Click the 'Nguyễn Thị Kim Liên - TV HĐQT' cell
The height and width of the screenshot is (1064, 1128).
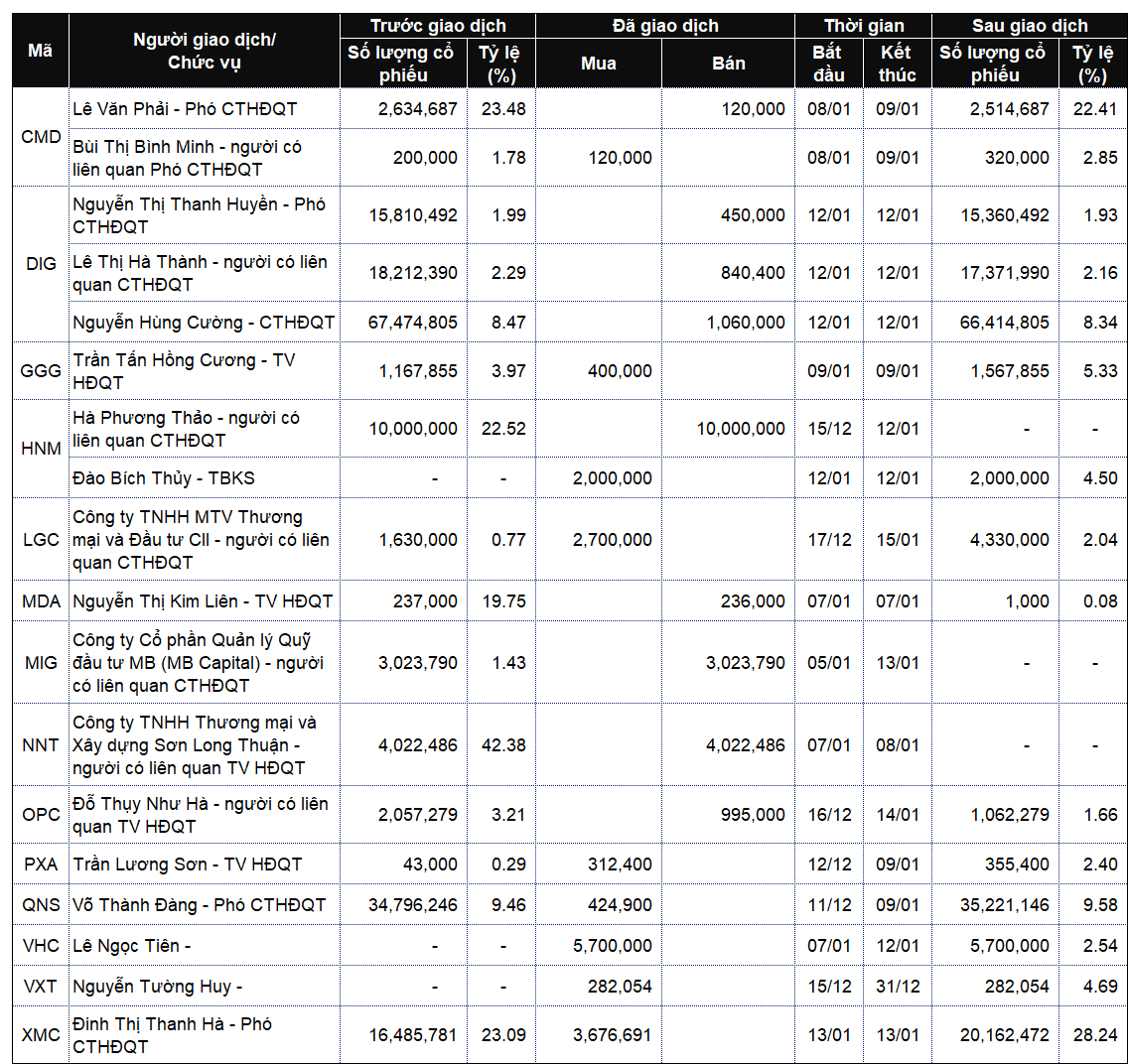click(x=203, y=601)
